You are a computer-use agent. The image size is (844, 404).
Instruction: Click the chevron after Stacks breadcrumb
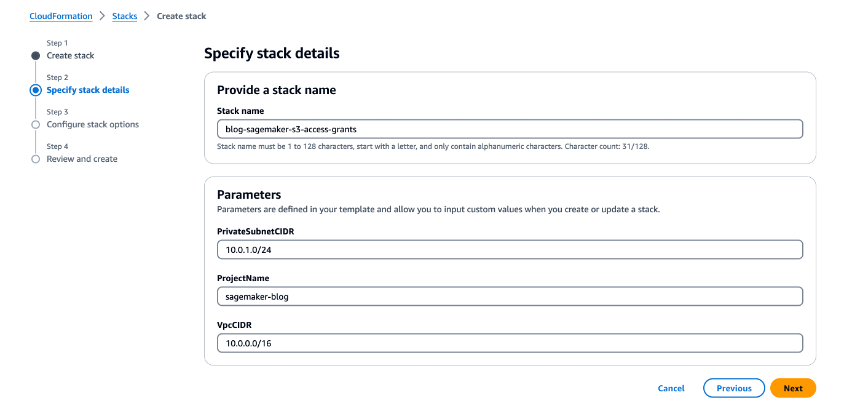coord(147,16)
